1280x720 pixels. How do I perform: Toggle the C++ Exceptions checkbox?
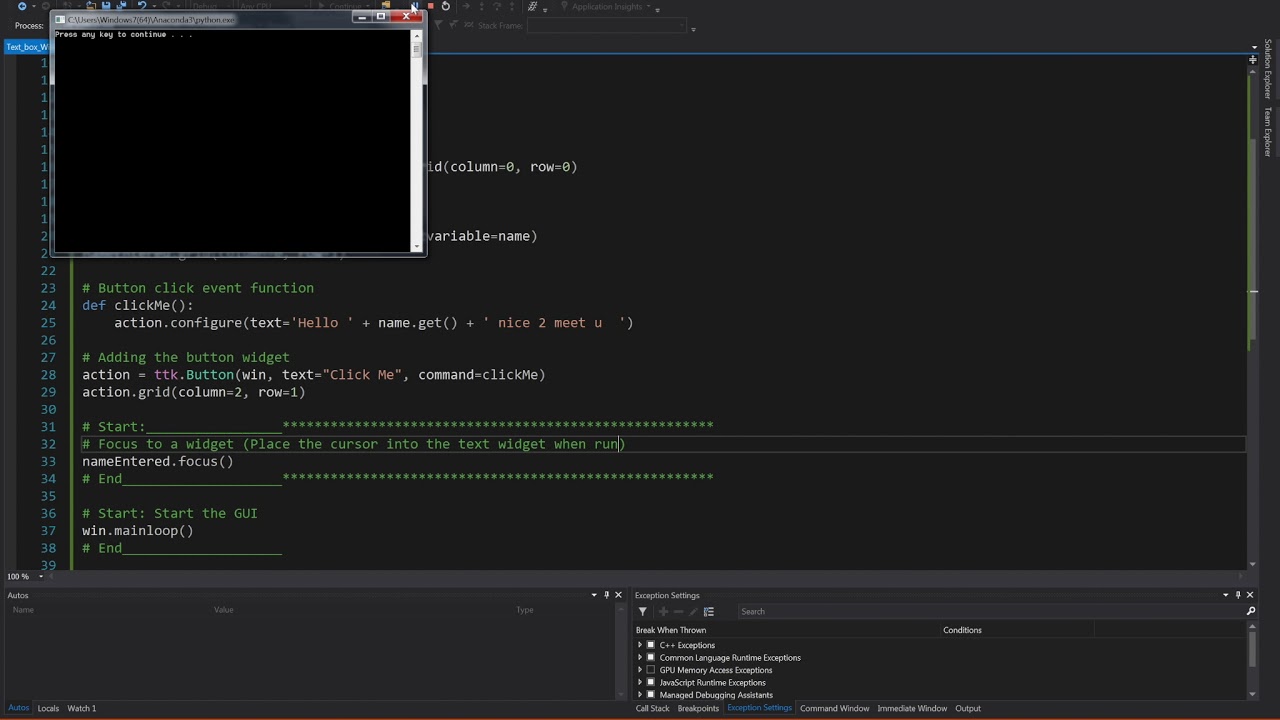(651, 645)
